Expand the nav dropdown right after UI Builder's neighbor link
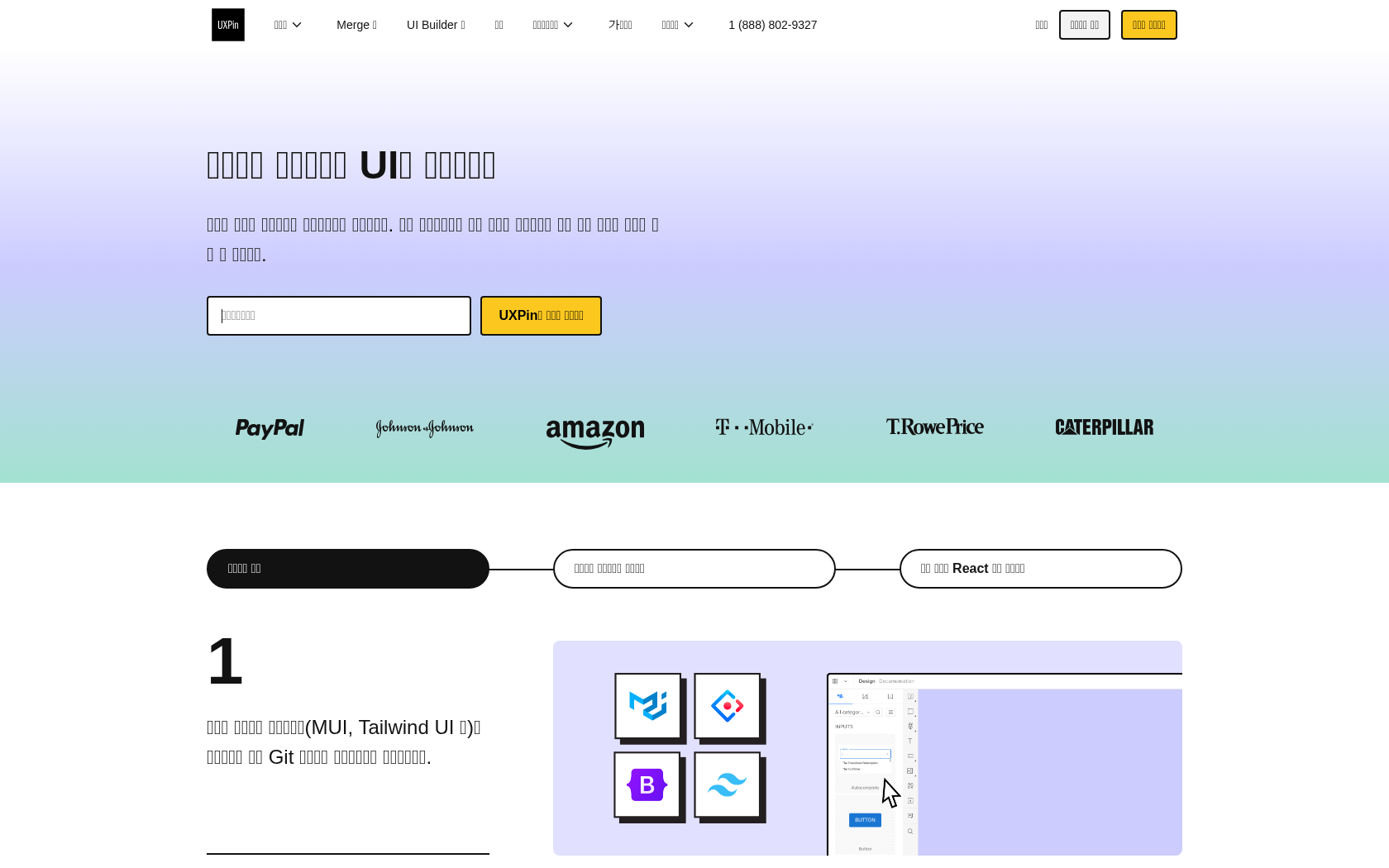The image size is (1389, 868). 554,25
